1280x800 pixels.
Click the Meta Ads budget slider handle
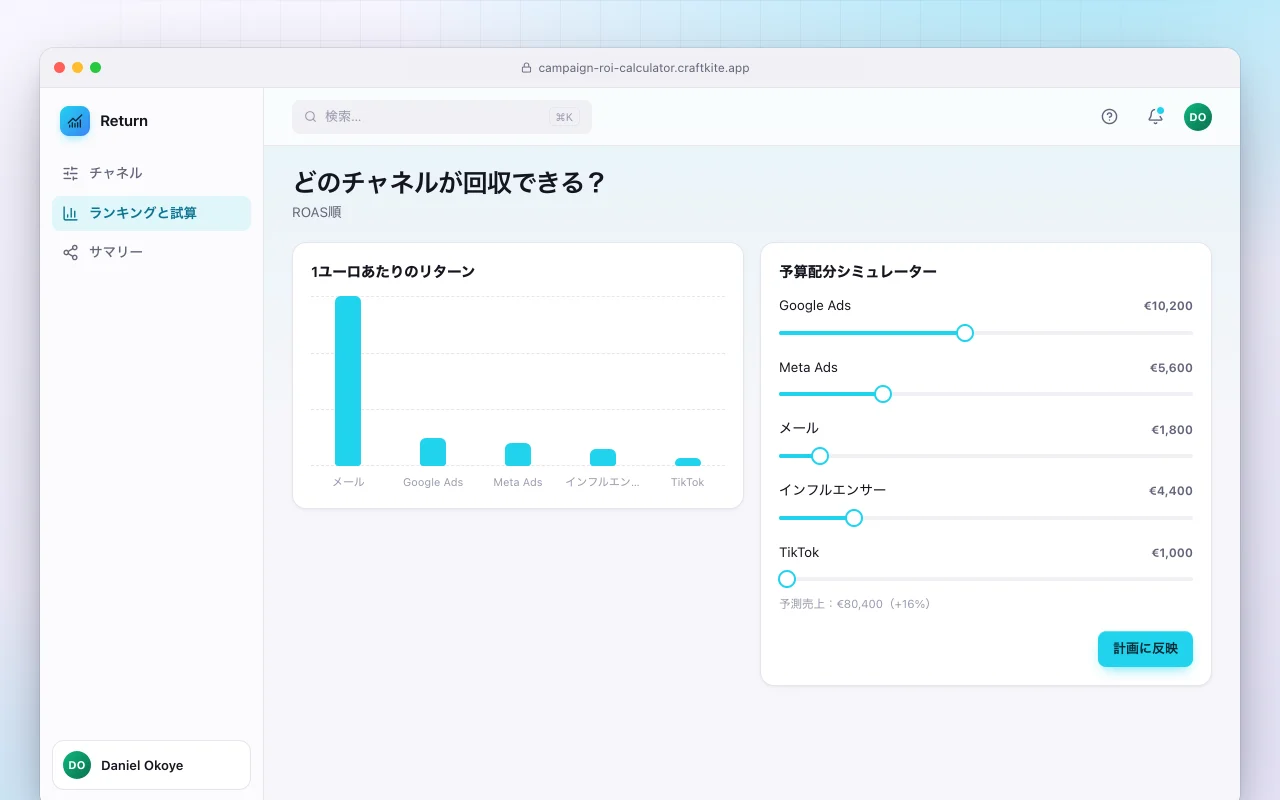(x=883, y=394)
